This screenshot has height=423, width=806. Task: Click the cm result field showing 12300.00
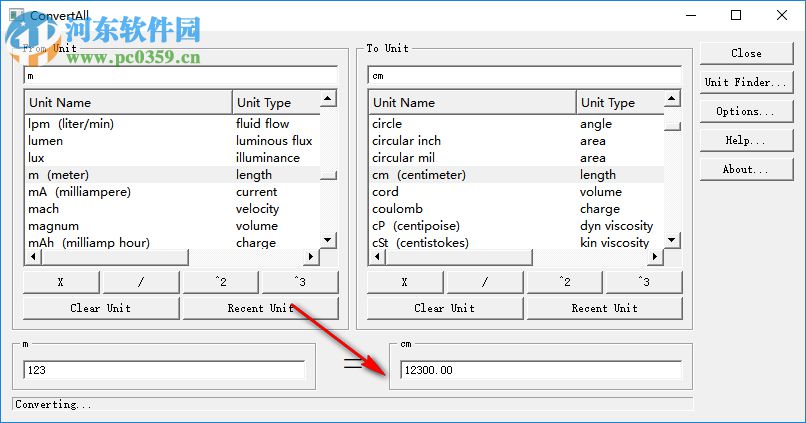541,370
